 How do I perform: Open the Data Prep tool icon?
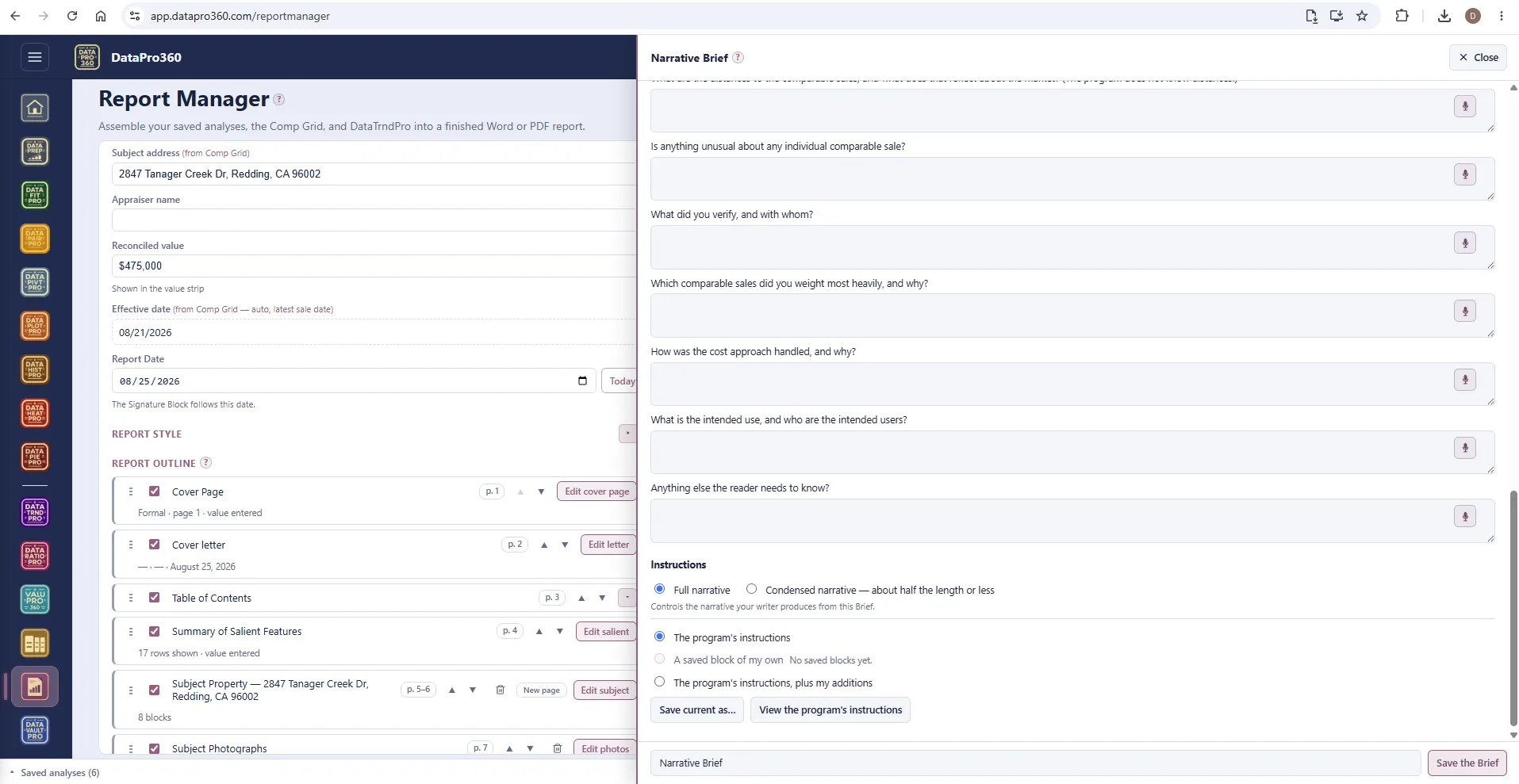35,151
